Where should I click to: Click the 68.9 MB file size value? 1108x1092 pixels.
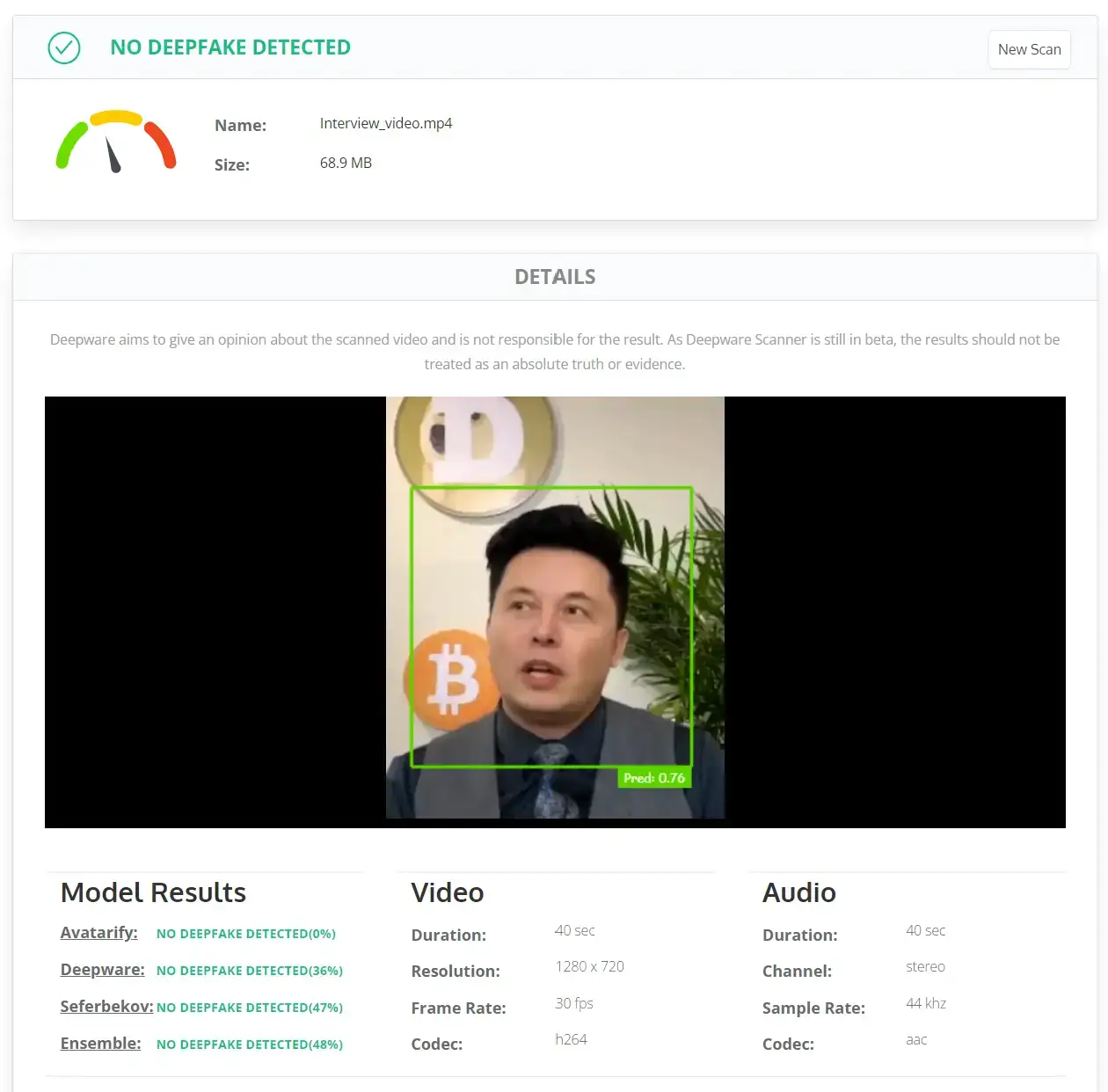346,163
